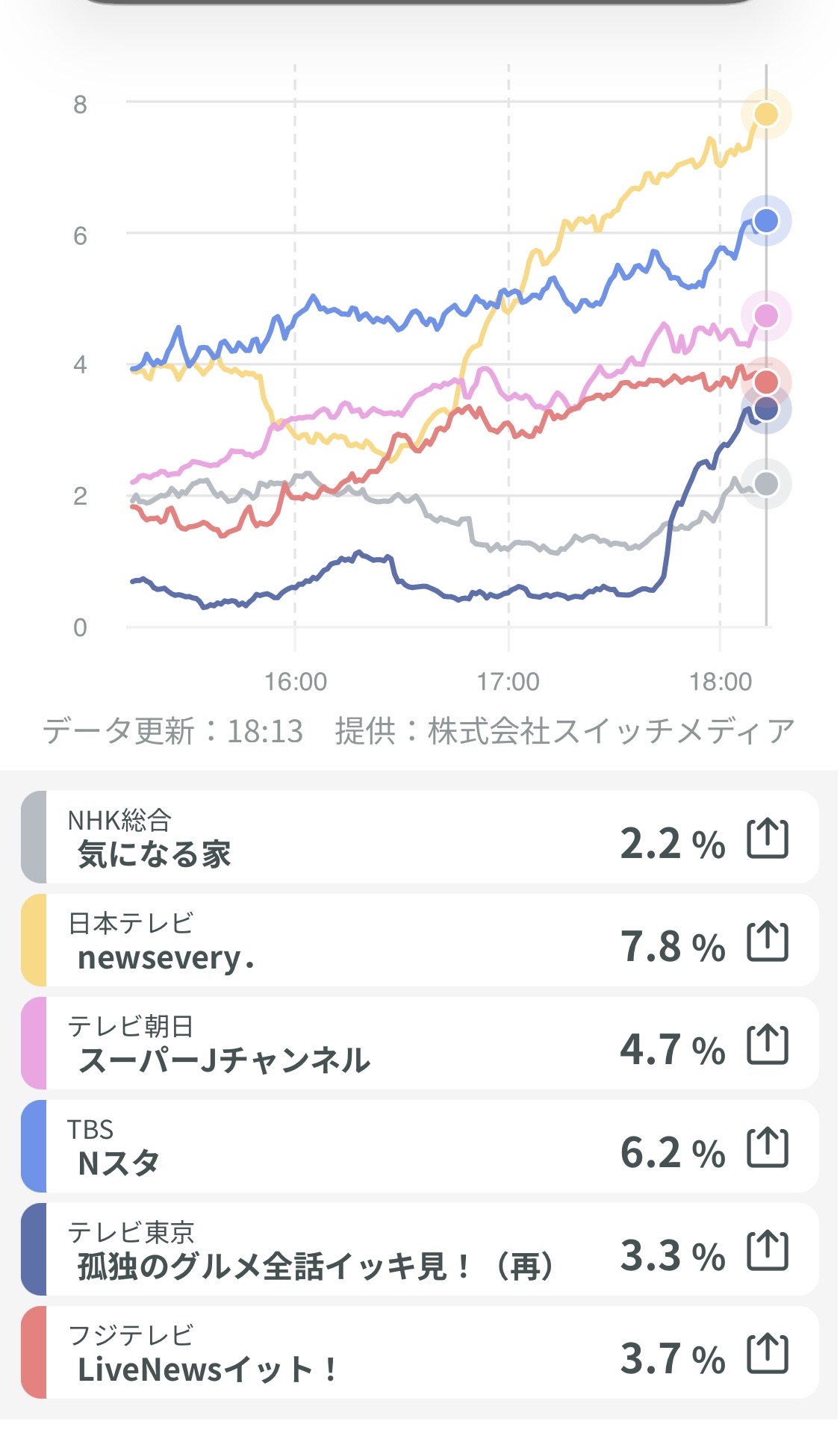Open the Nスタ program row
The height and width of the screenshot is (1436, 840).
coord(336,1147)
